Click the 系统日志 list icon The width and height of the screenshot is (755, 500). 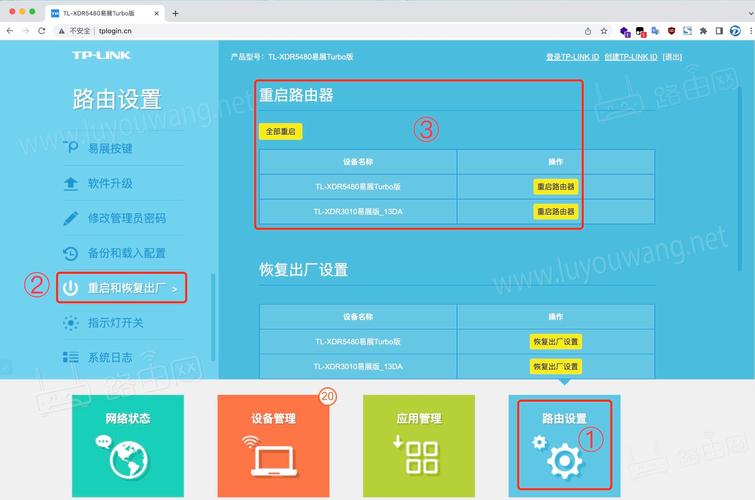click(x=70, y=357)
